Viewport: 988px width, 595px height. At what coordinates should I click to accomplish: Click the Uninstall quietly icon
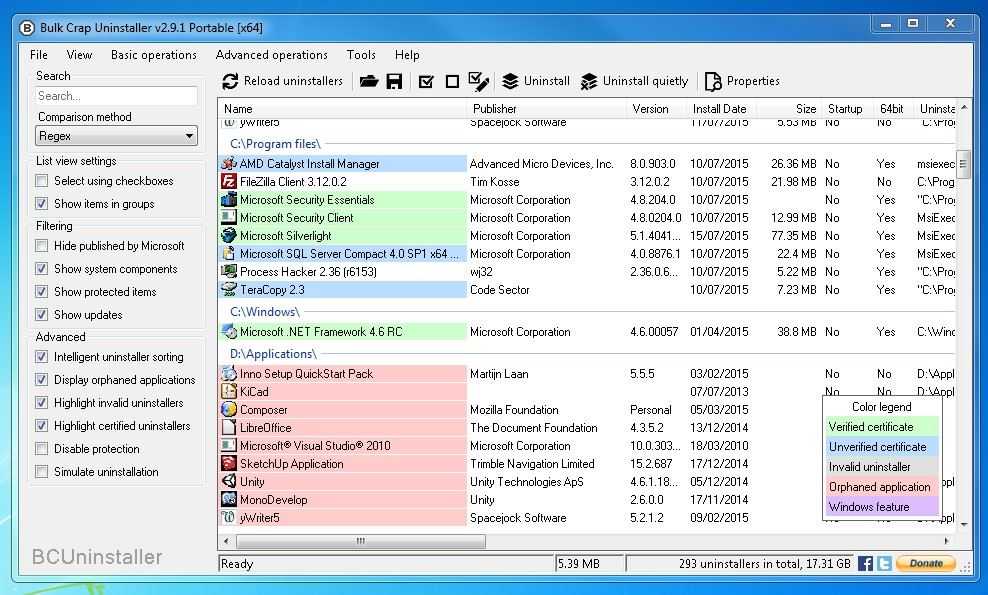pyautogui.click(x=589, y=81)
